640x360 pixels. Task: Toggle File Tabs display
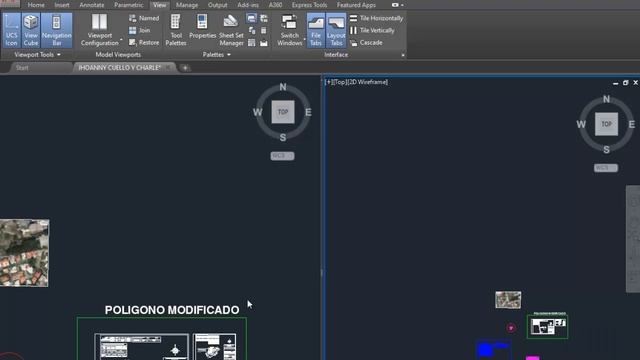316,30
